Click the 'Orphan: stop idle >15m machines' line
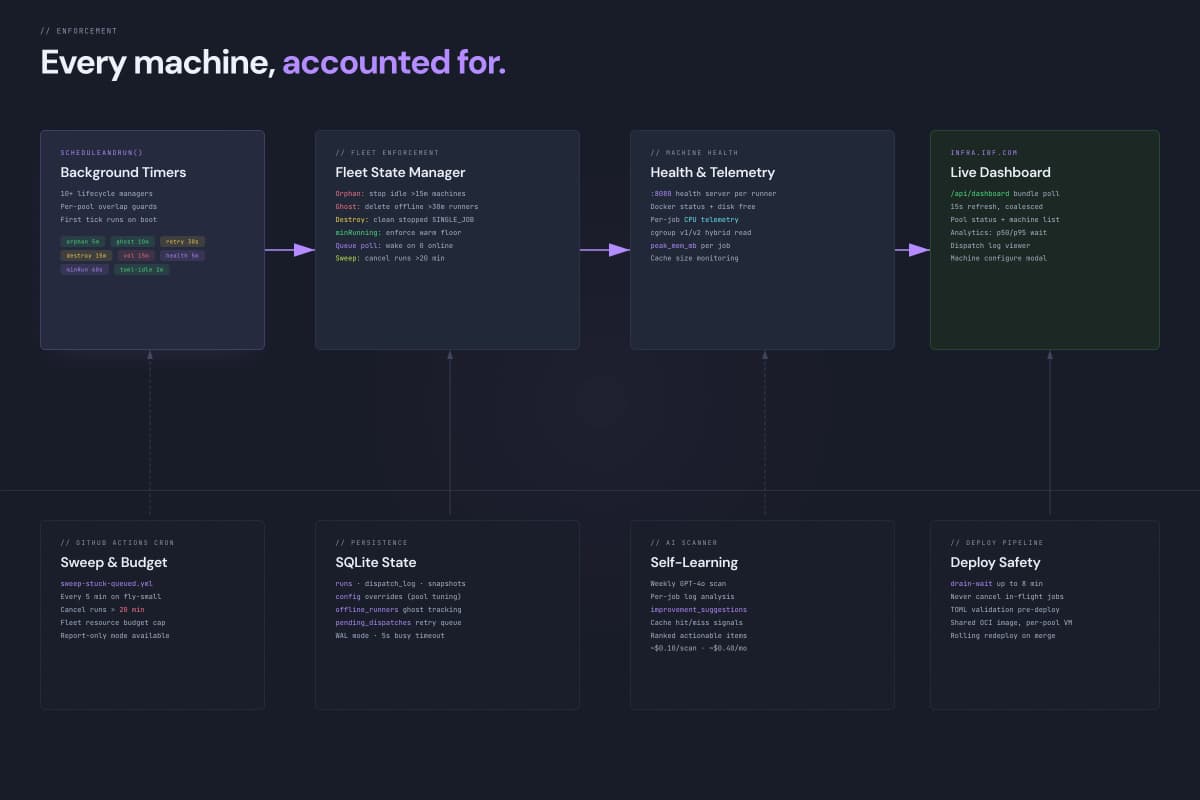This screenshot has height=800, width=1200. click(x=400, y=193)
